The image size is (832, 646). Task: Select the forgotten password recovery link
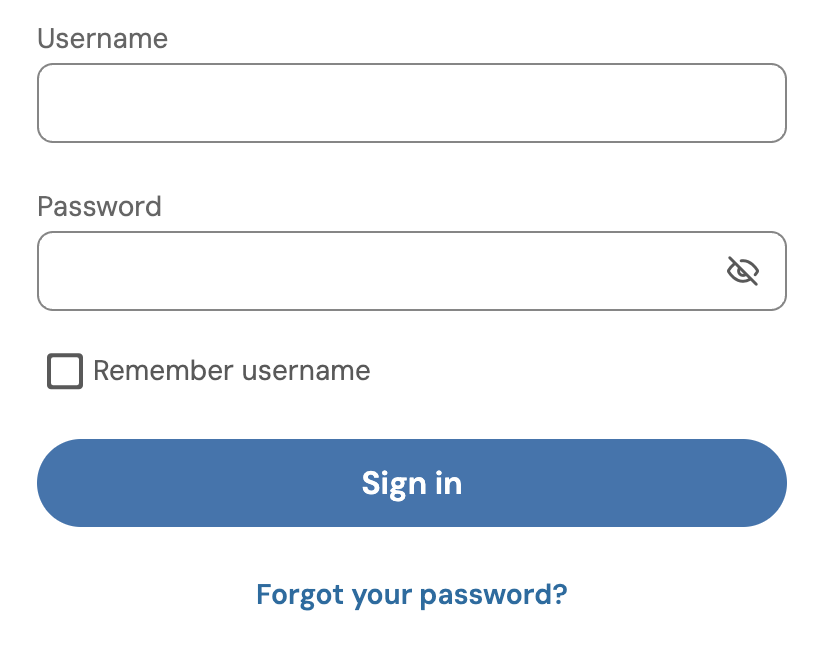[x=411, y=595]
